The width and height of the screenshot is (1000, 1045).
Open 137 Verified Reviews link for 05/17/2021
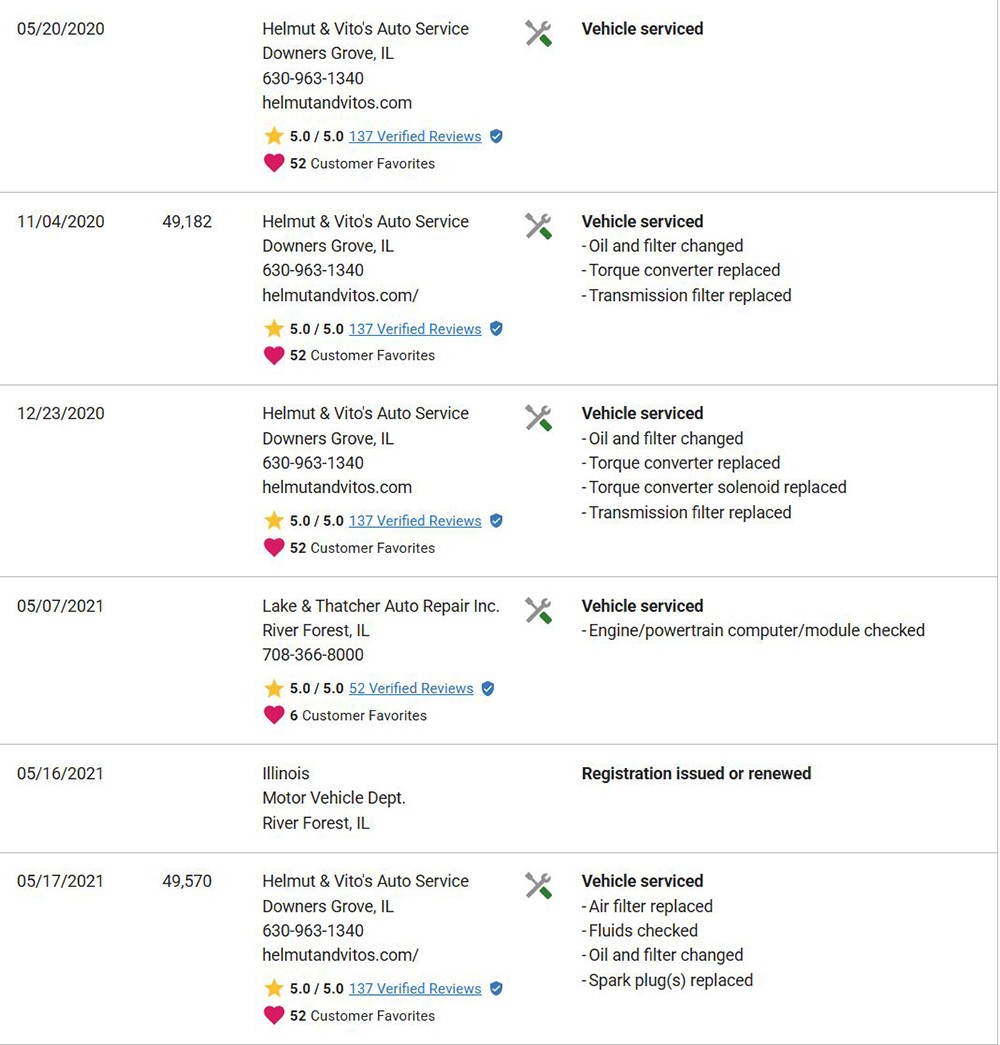415,989
